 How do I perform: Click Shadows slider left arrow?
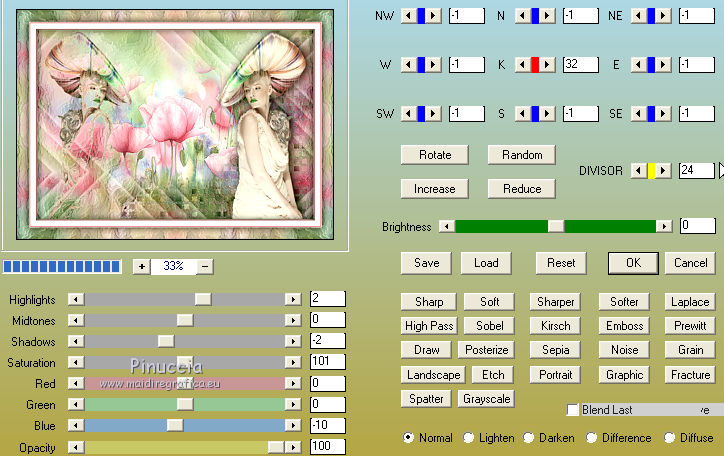[76, 341]
